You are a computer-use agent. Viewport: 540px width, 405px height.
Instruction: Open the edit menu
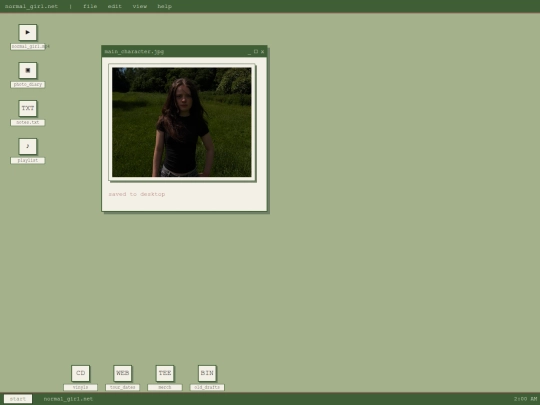115,6
